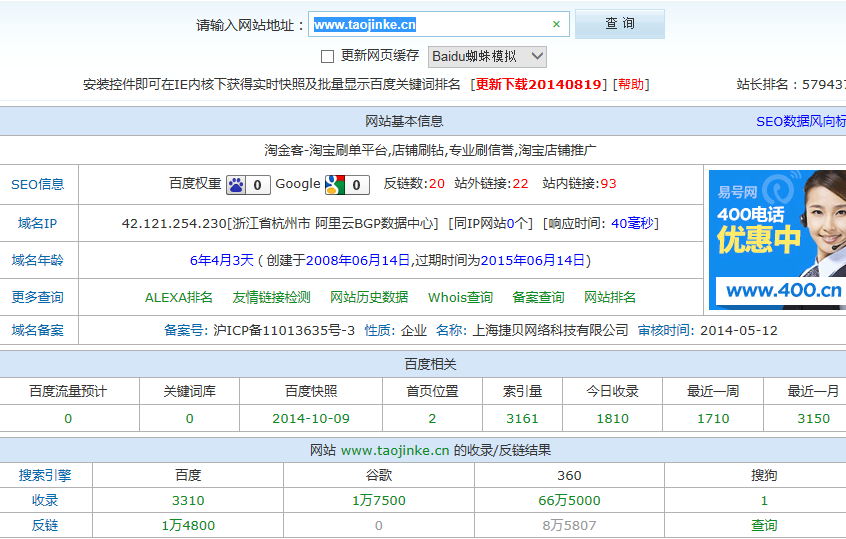
Task: Open the 帮助 help link
Action: [631, 84]
